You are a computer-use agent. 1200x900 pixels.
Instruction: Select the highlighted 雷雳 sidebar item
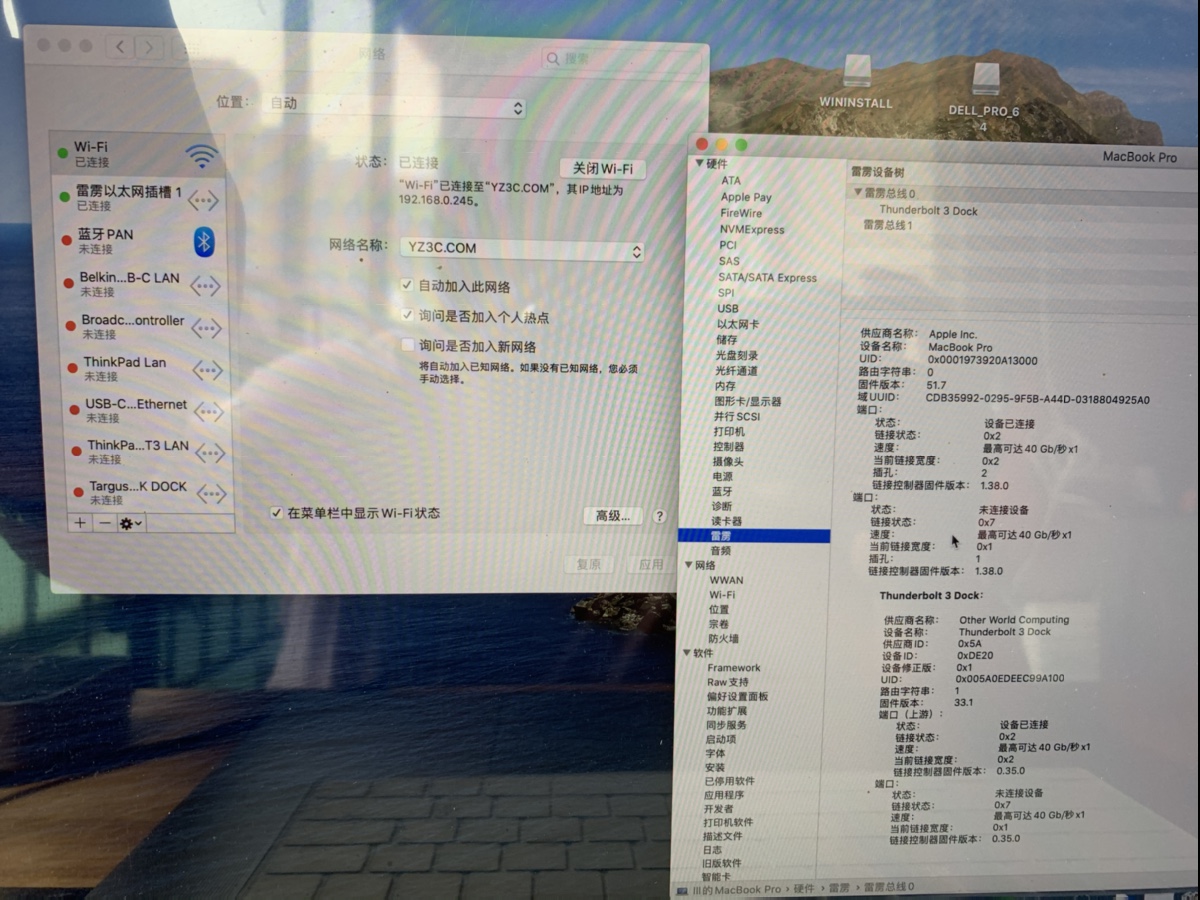click(x=754, y=537)
